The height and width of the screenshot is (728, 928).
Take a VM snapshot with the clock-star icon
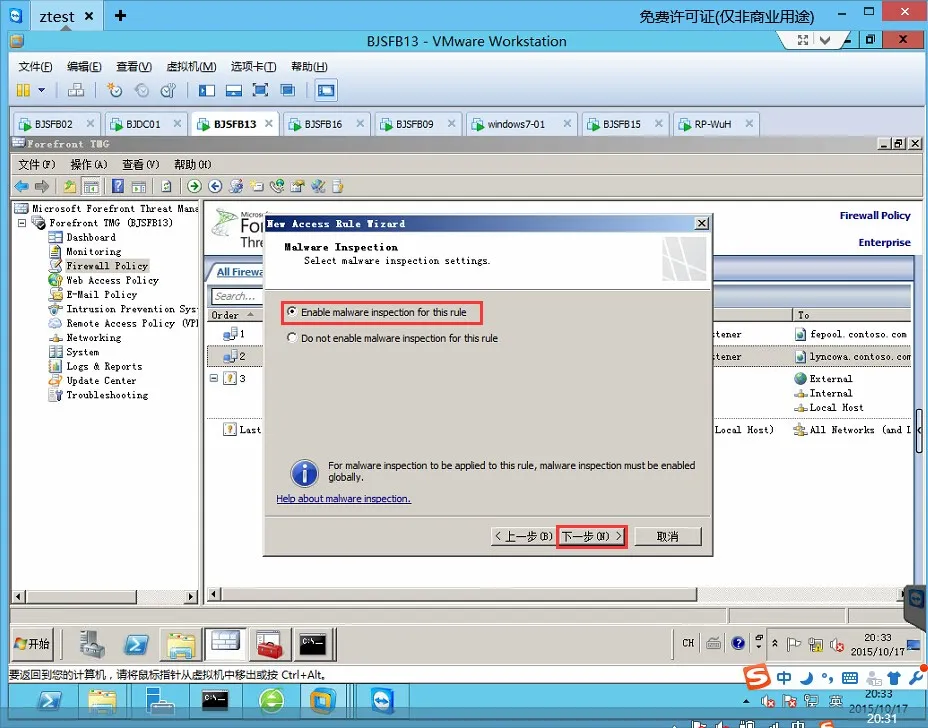(x=114, y=90)
